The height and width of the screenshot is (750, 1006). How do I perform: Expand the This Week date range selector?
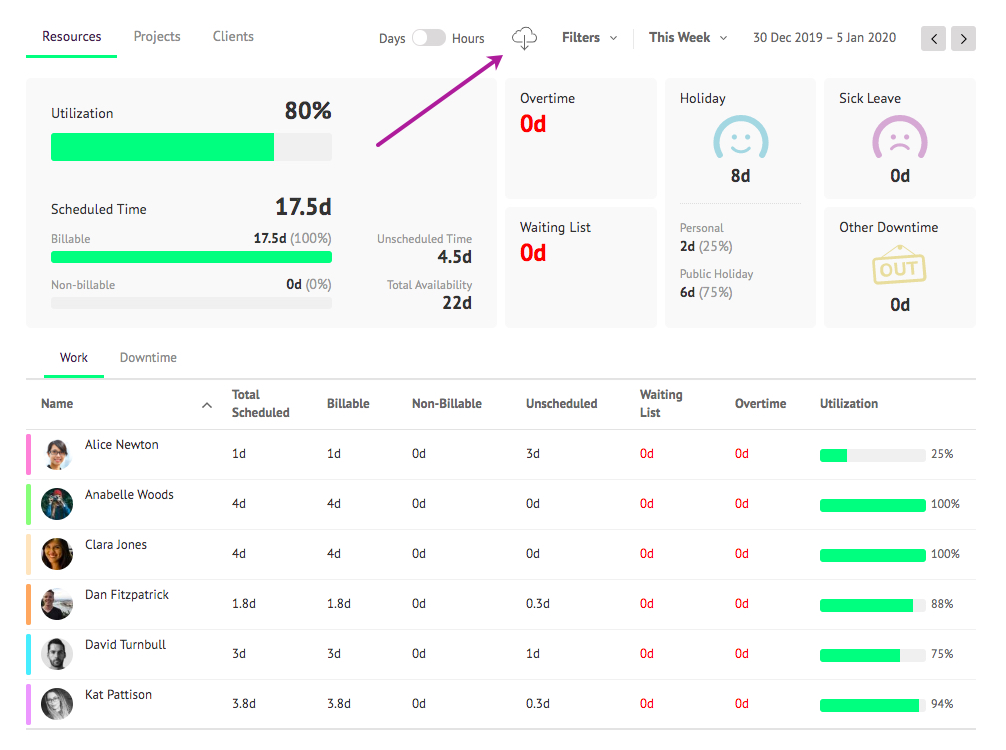tap(687, 37)
